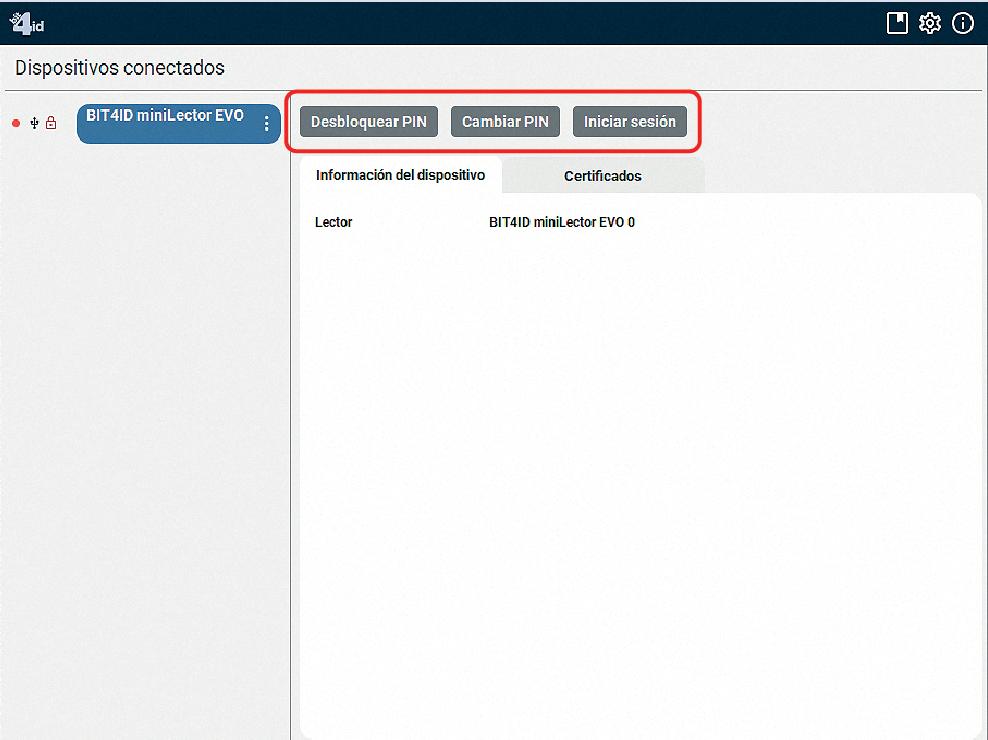Open the three-dot menu on BIT4ID miniLector EVO
The height and width of the screenshot is (740, 988).
point(267,124)
